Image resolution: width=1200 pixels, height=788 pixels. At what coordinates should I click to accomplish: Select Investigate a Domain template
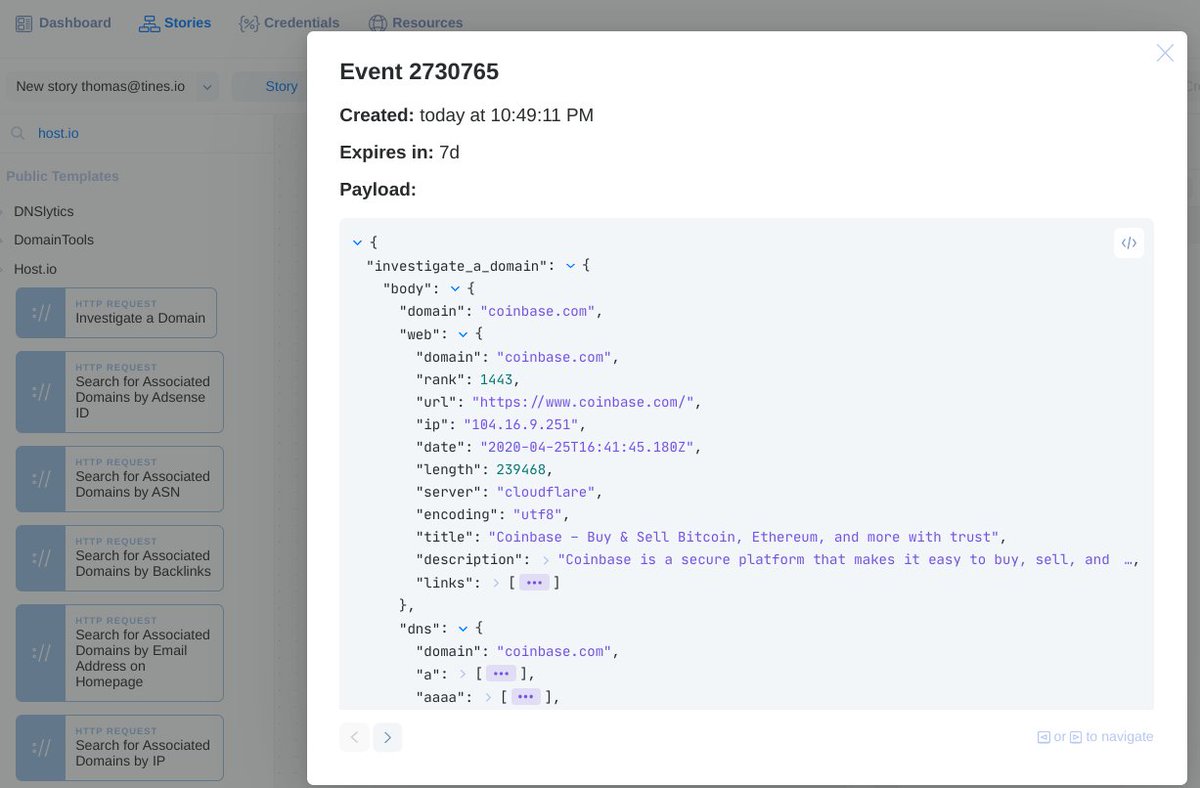click(116, 313)
